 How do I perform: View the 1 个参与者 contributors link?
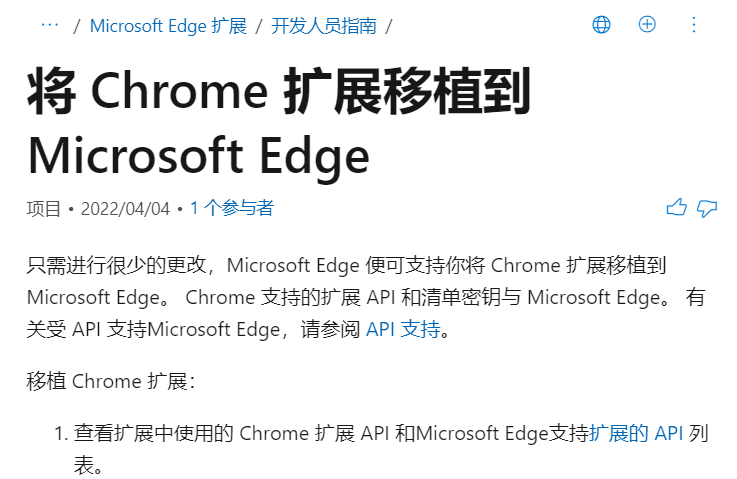[232, 208]
